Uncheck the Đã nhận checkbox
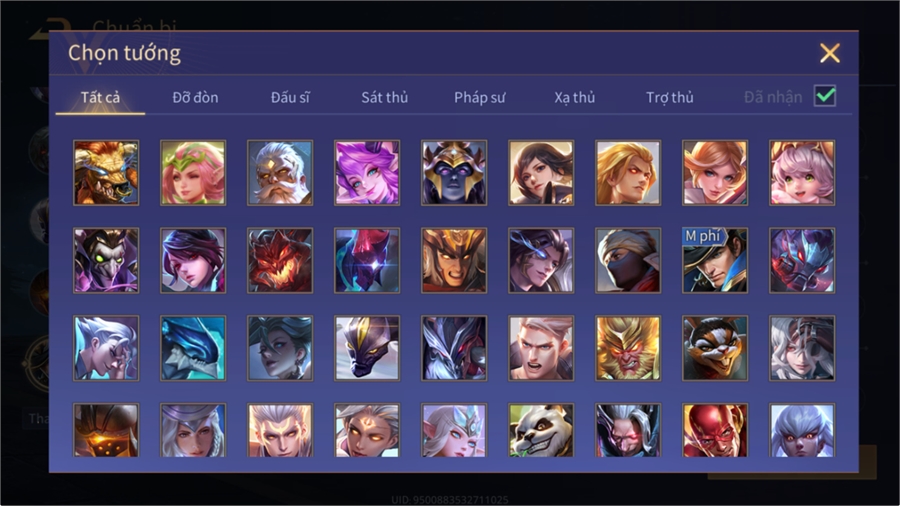 tap(825, 96)
